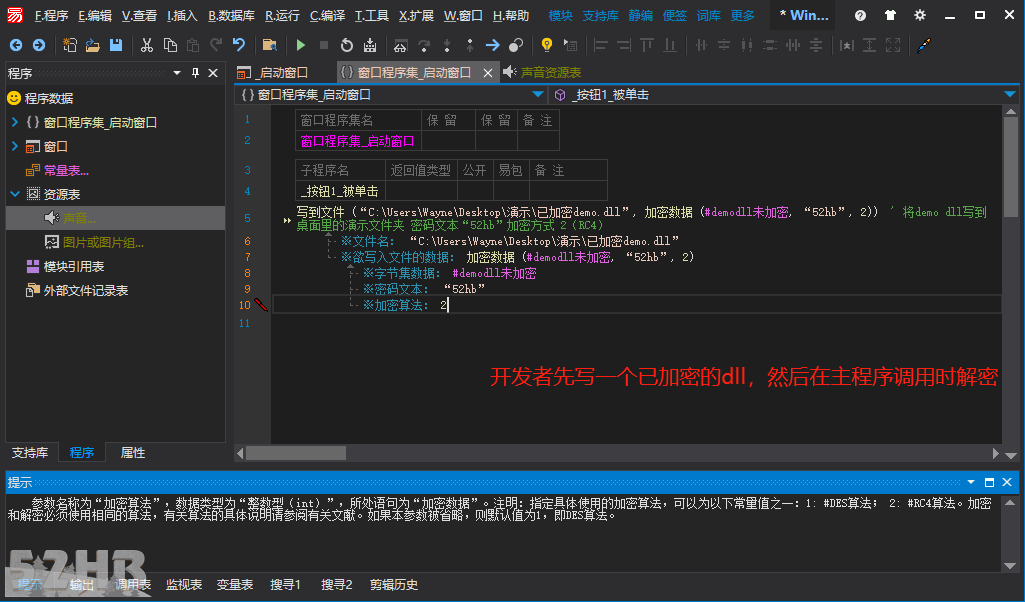Switch to the 监视表 tab in bottom panel

coord(184,584)
